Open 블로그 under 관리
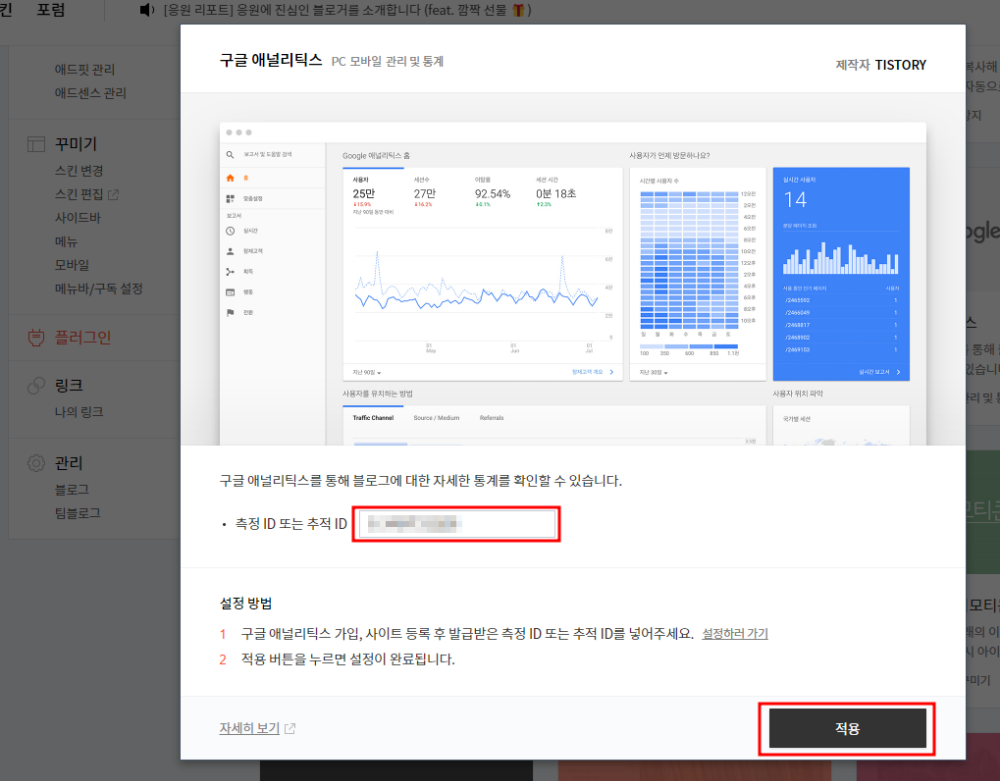Screen dimensions: 1000x781 pos(72,490)
